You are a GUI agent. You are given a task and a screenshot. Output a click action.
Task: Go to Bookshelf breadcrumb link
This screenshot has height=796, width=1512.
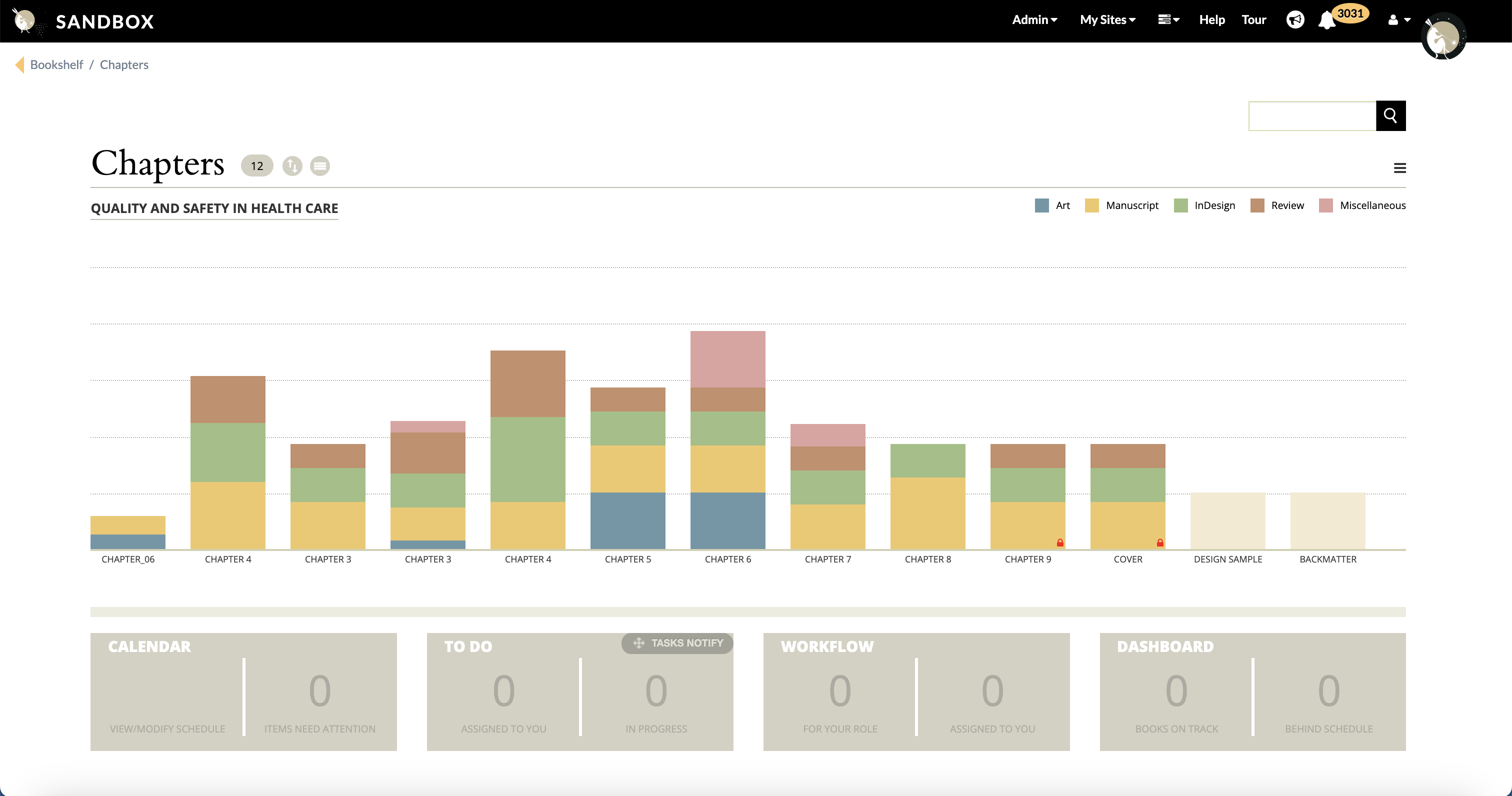tap(56, 64)
